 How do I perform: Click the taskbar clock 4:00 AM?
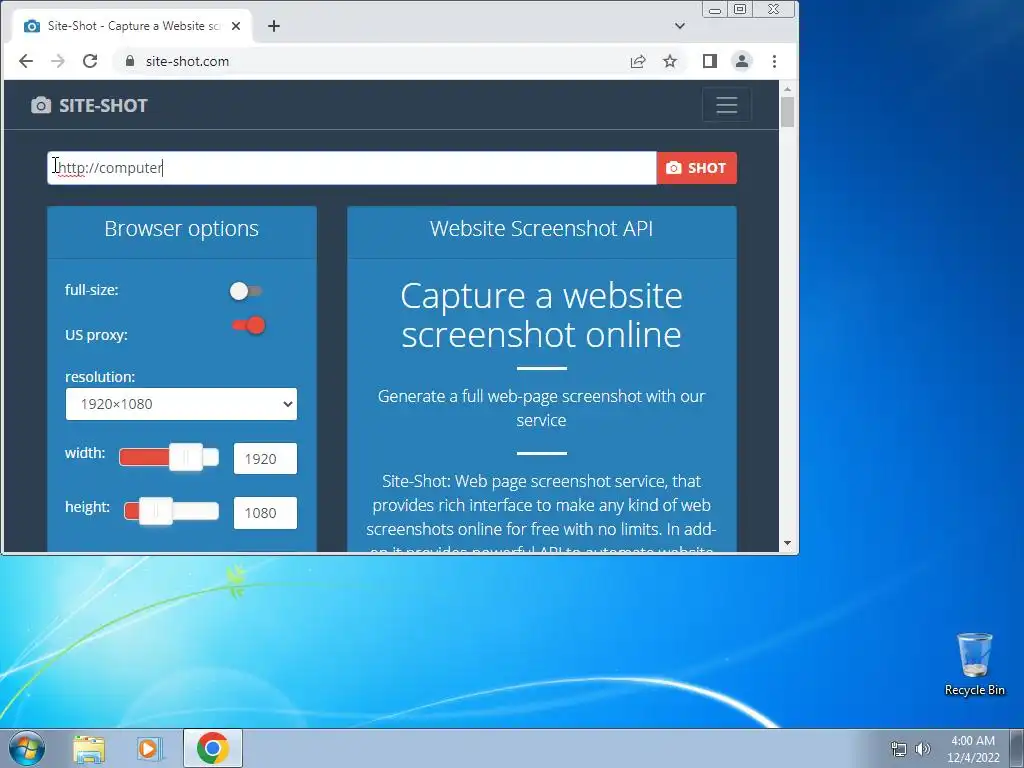(x=973, y=749)
